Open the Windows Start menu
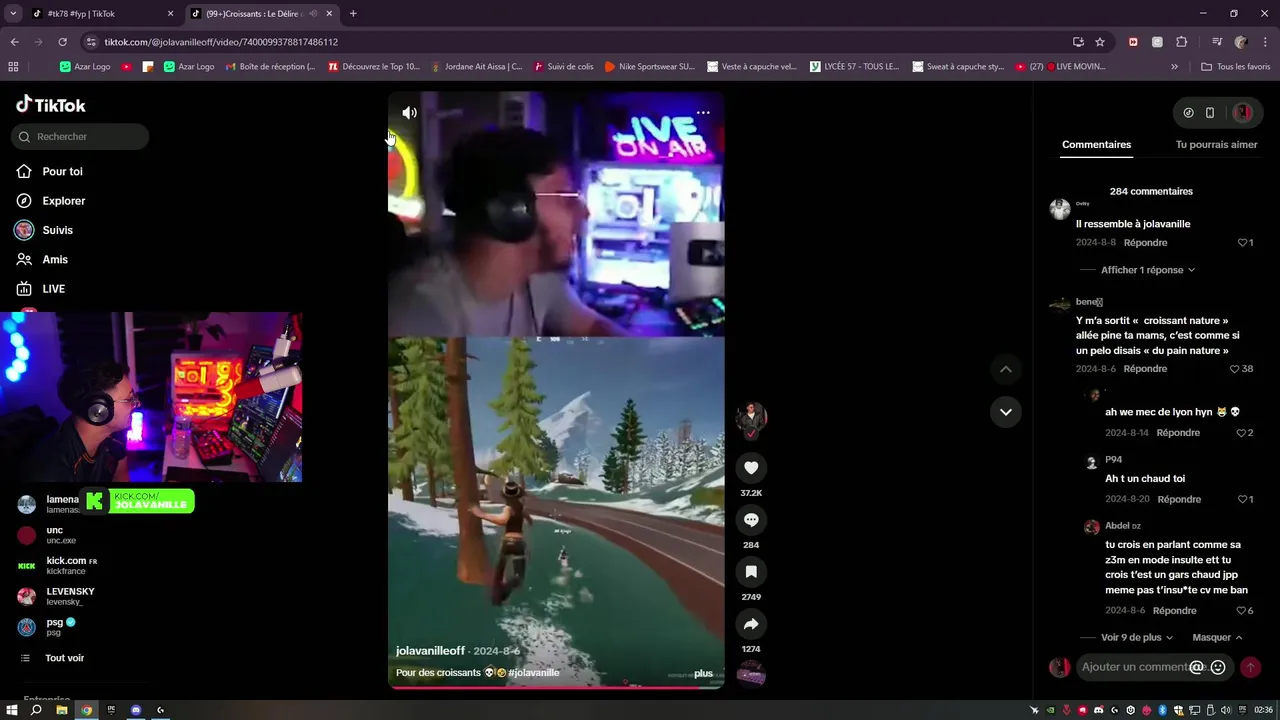Image resolution: width=1280 pixels, height=720 pixels. coord(12,710)
